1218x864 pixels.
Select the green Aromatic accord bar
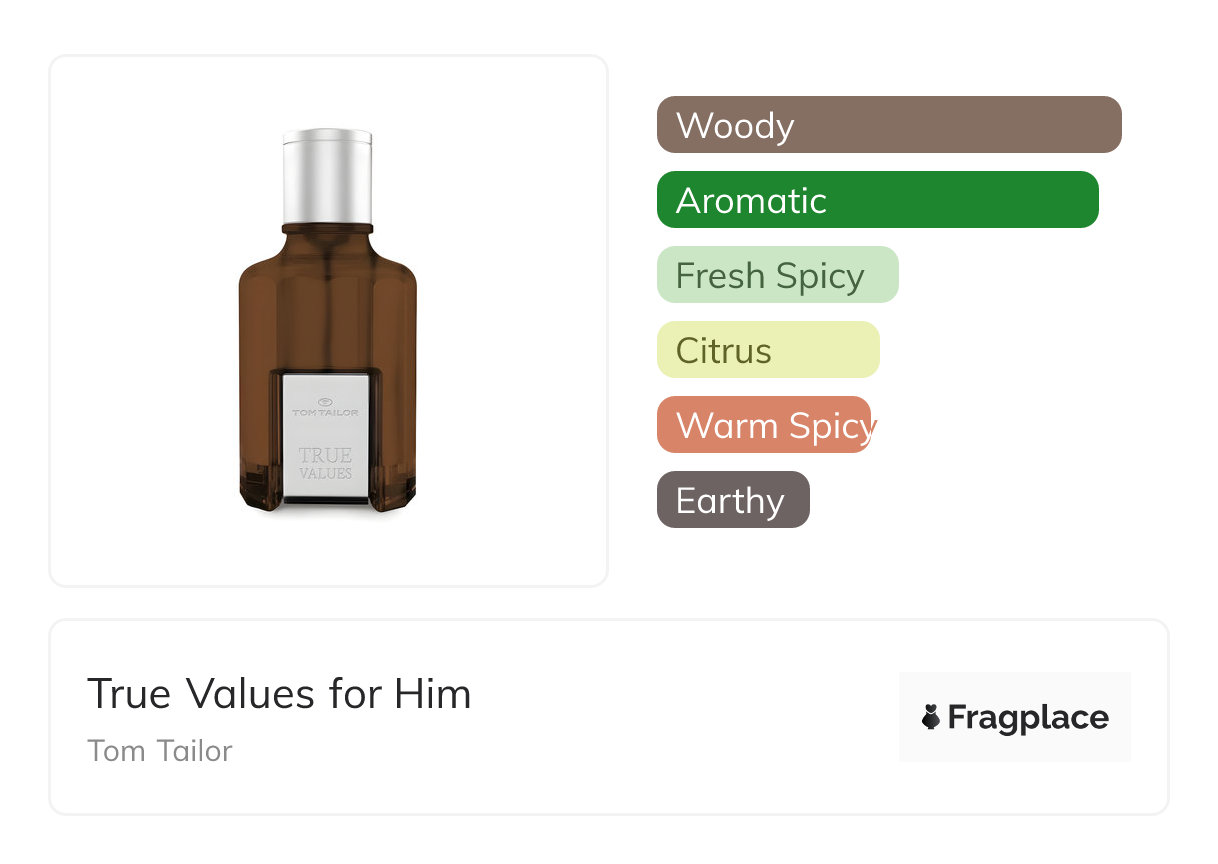[x=877, y=200]
